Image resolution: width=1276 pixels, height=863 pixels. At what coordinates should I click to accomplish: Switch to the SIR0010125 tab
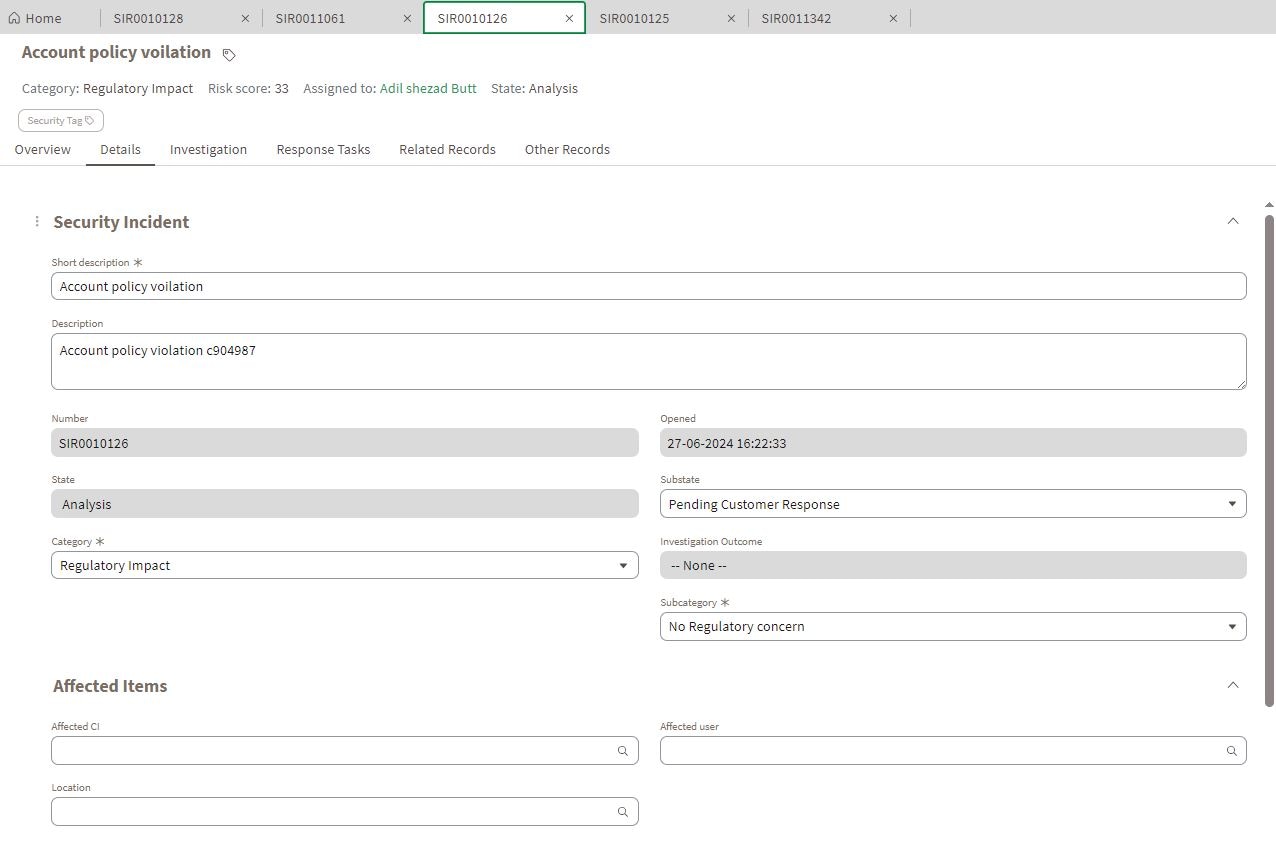(634, 18)
